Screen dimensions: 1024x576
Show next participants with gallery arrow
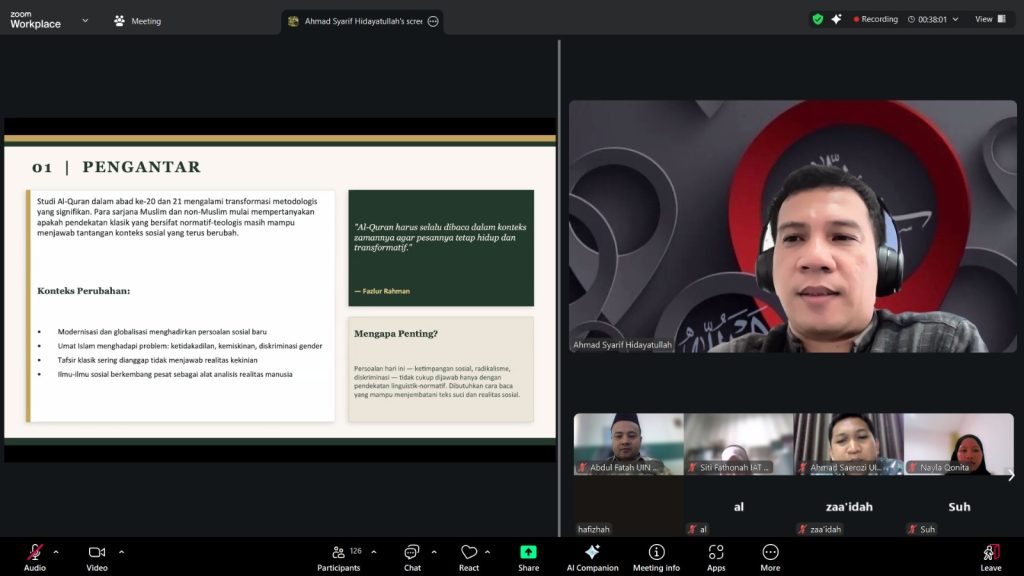click(1011, 475)
